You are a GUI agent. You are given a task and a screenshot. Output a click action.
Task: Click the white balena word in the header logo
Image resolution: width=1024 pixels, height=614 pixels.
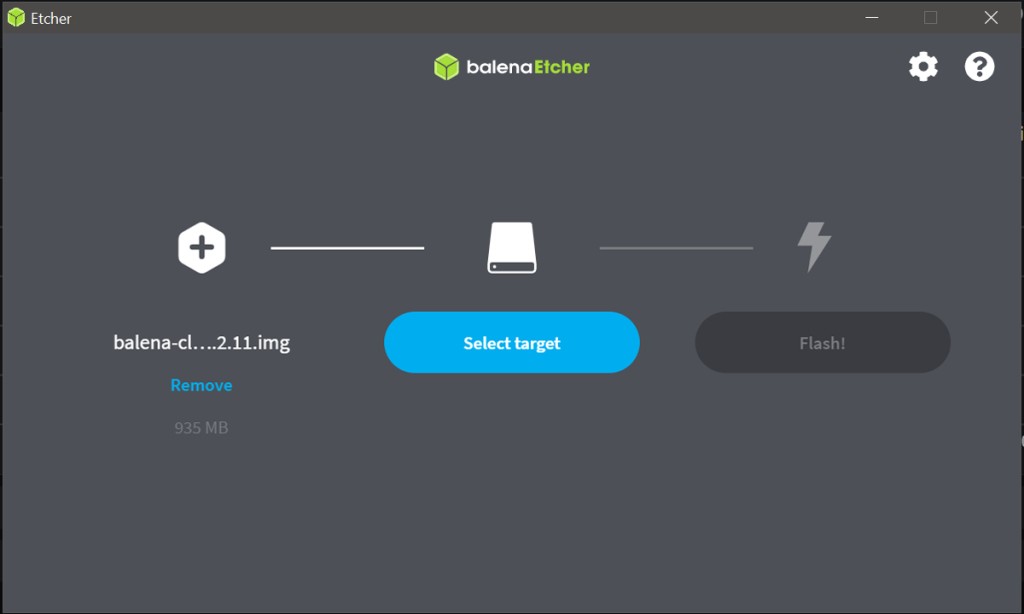pyautogui.click(x=499, y=67)
